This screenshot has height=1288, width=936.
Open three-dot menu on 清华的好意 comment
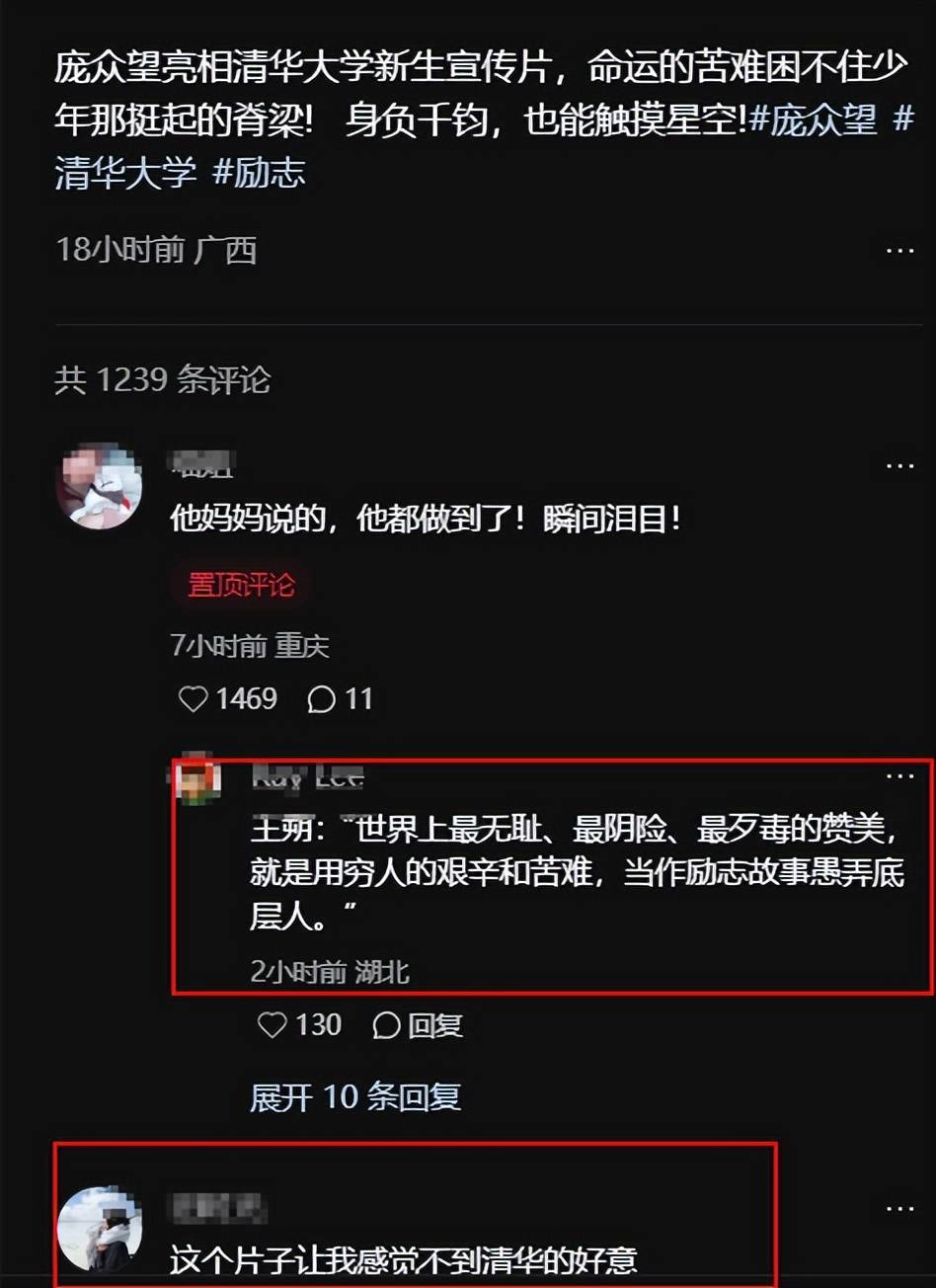[899, 1209]
